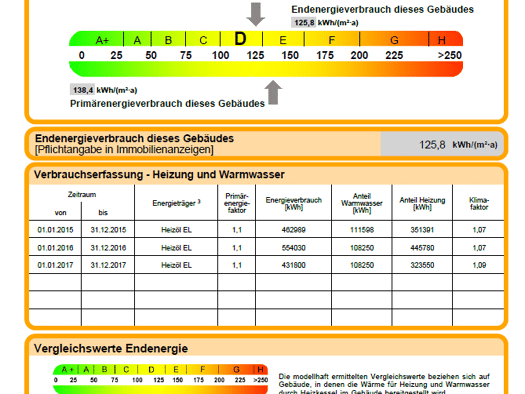The image size is (525, 394).
Task: Click energy consumption value 554030
Action: point(294,248)
